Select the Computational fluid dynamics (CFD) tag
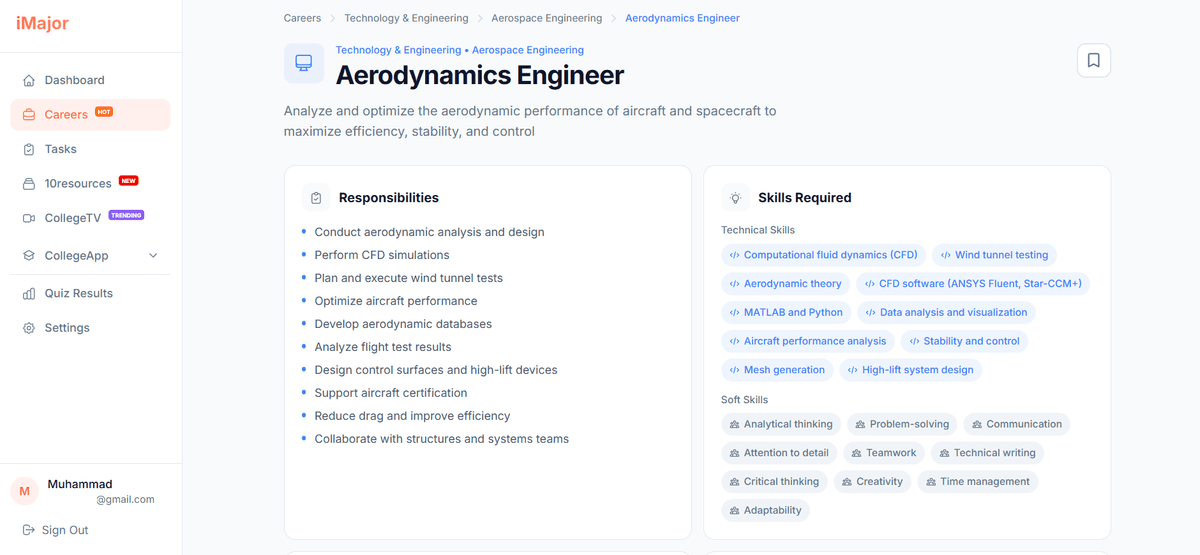 pyautogui.click(x=823, y=255)
